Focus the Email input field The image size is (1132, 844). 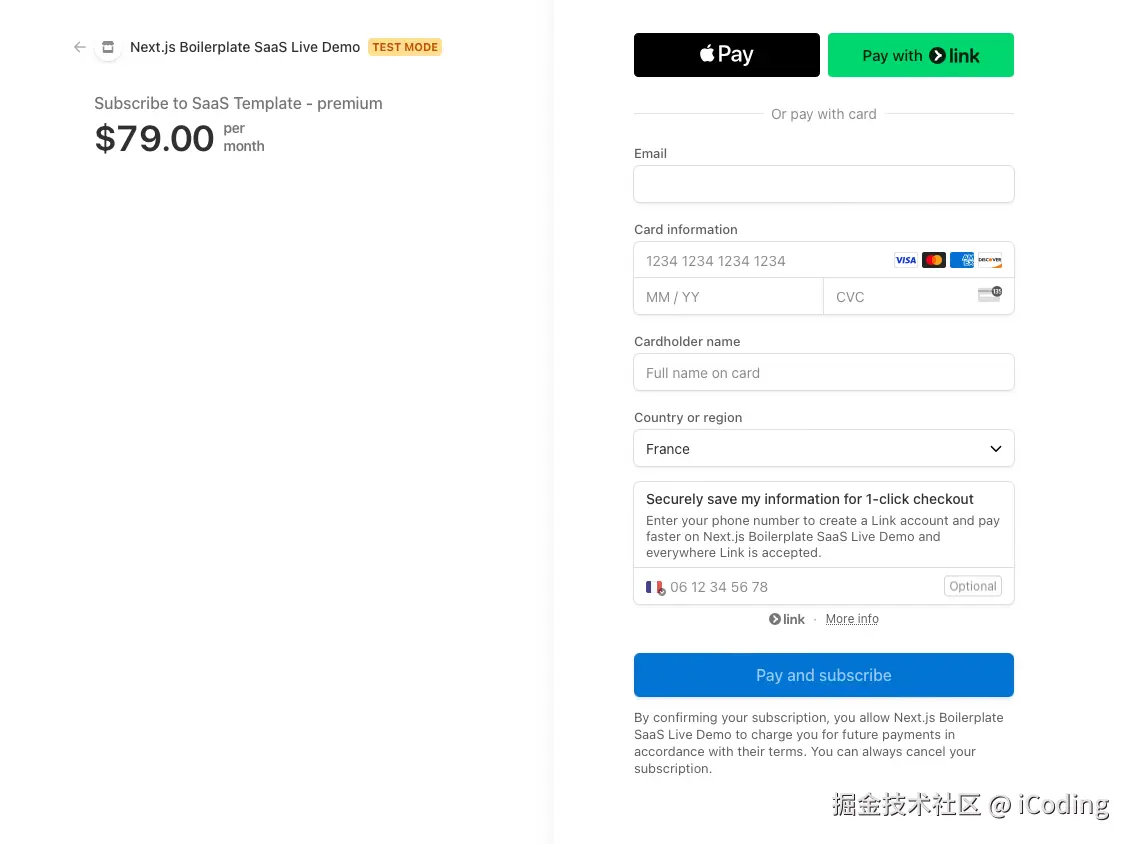(x=824, y=184)
